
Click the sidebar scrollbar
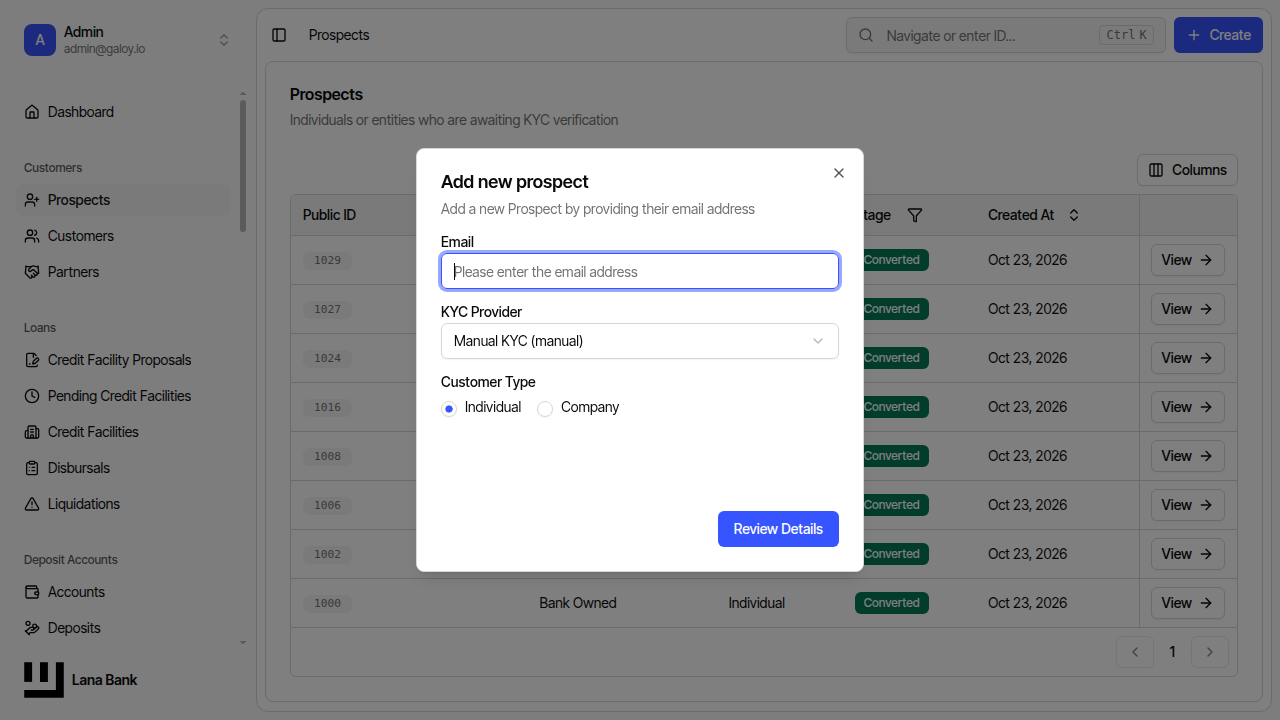tap(243, 166)
